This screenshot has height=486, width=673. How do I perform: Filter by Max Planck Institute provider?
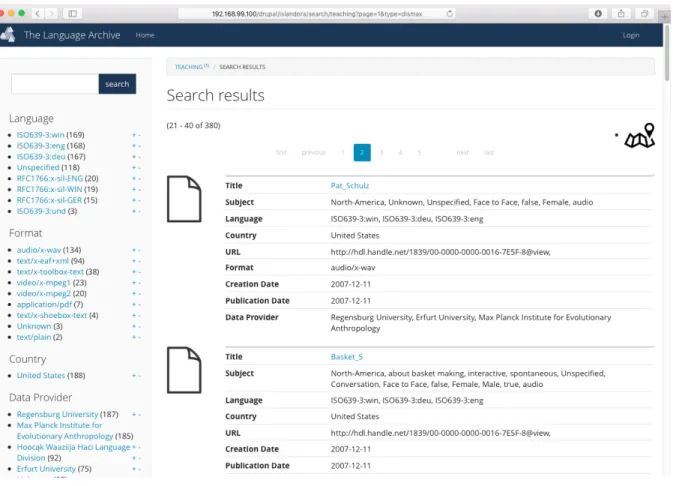[65, 431]
